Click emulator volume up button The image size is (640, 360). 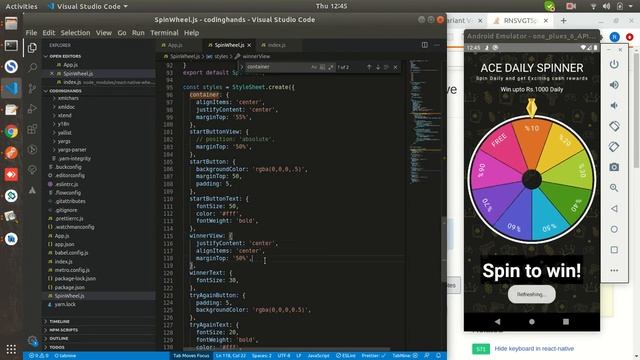click(x=614, y=85)
